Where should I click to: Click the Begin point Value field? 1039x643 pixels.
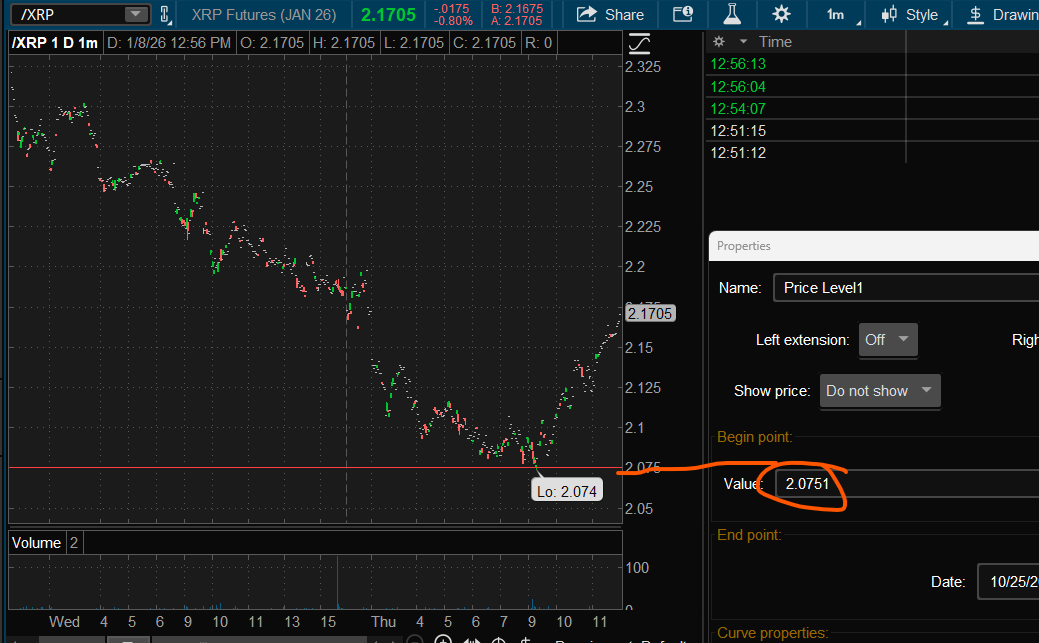pos(907,484)
